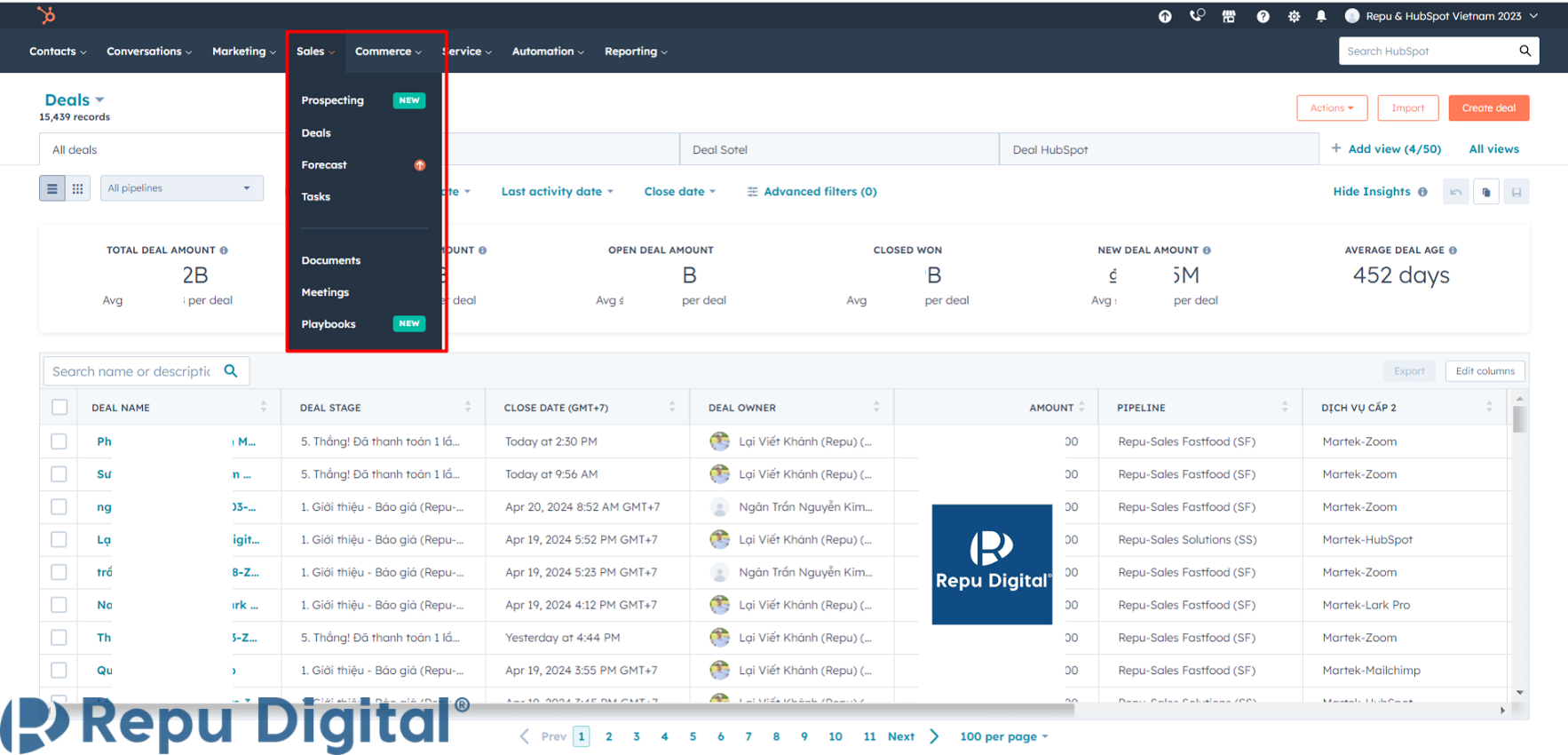Click the account avatar in top bar

(x=1352, y=16)
